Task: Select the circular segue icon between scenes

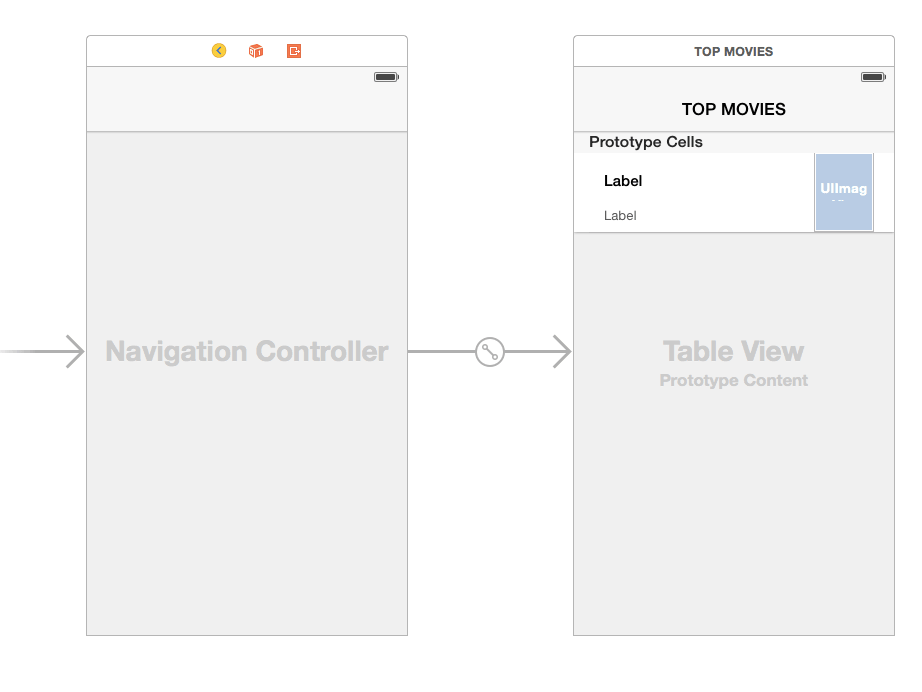Action: (x=489, y=352)
